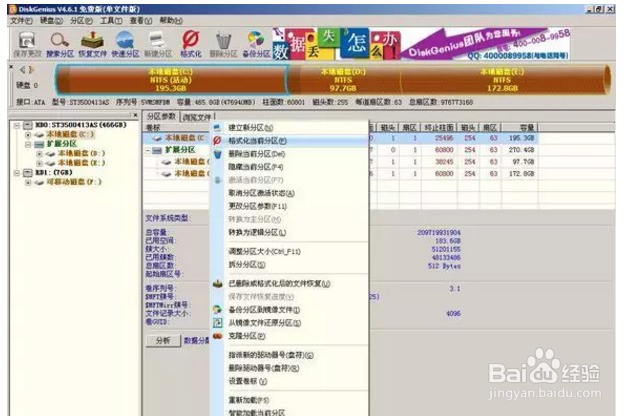This screenshot has width=637, height=416.
Task: Click the previous disk arrow beside the disk map
Action: [21, 71]
